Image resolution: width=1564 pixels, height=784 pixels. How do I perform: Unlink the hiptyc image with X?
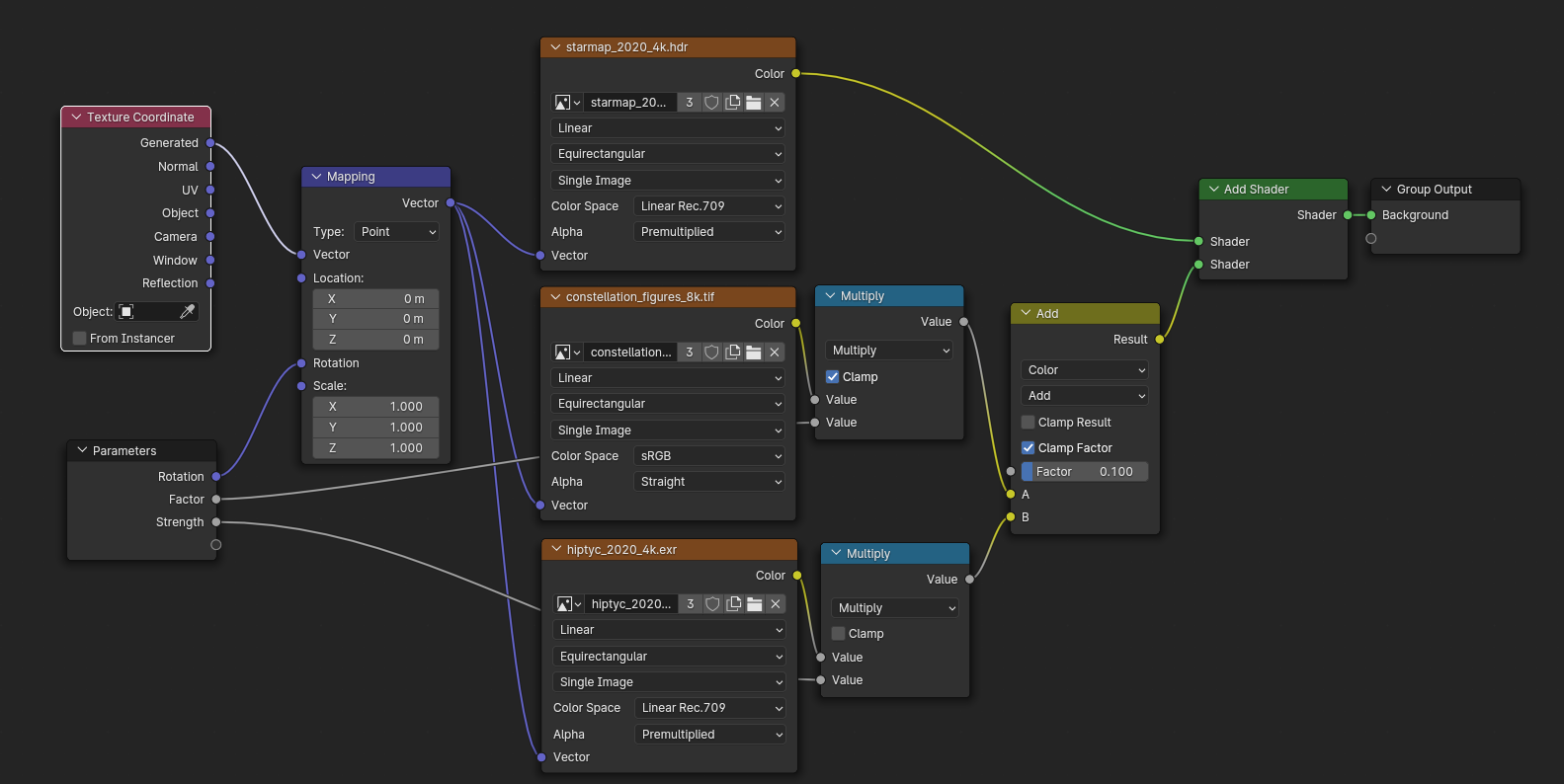click(776, 604)
